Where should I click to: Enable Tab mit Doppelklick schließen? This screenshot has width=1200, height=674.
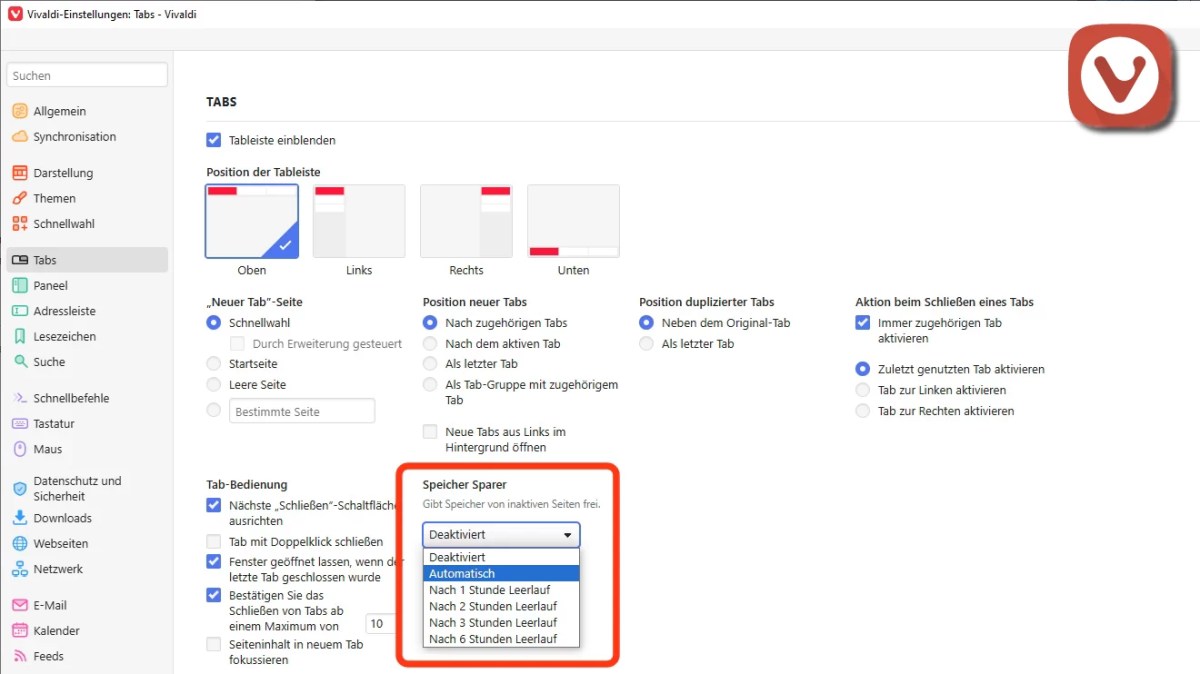point(214,542)
